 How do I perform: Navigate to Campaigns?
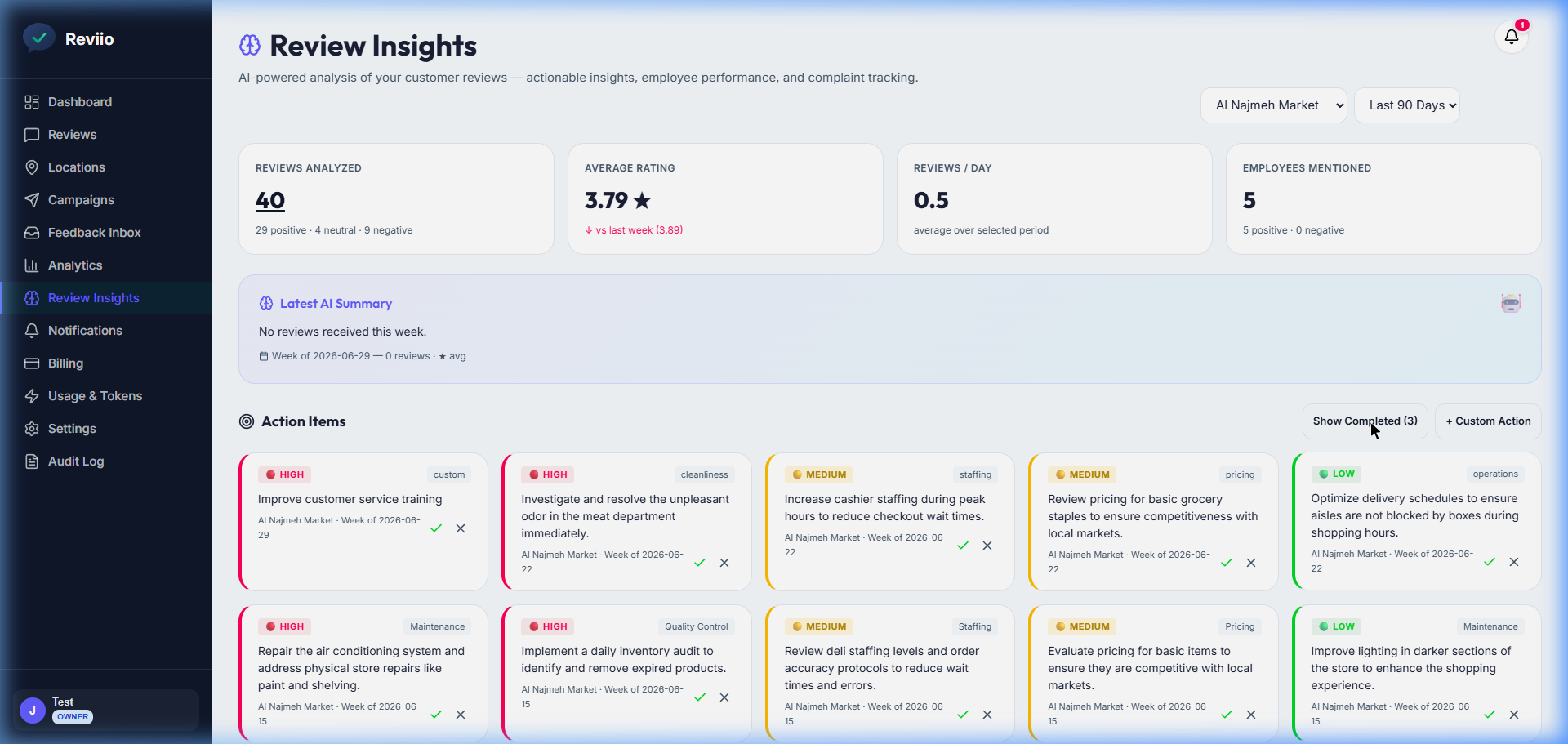pyautogui.click(x=106, y=200)
